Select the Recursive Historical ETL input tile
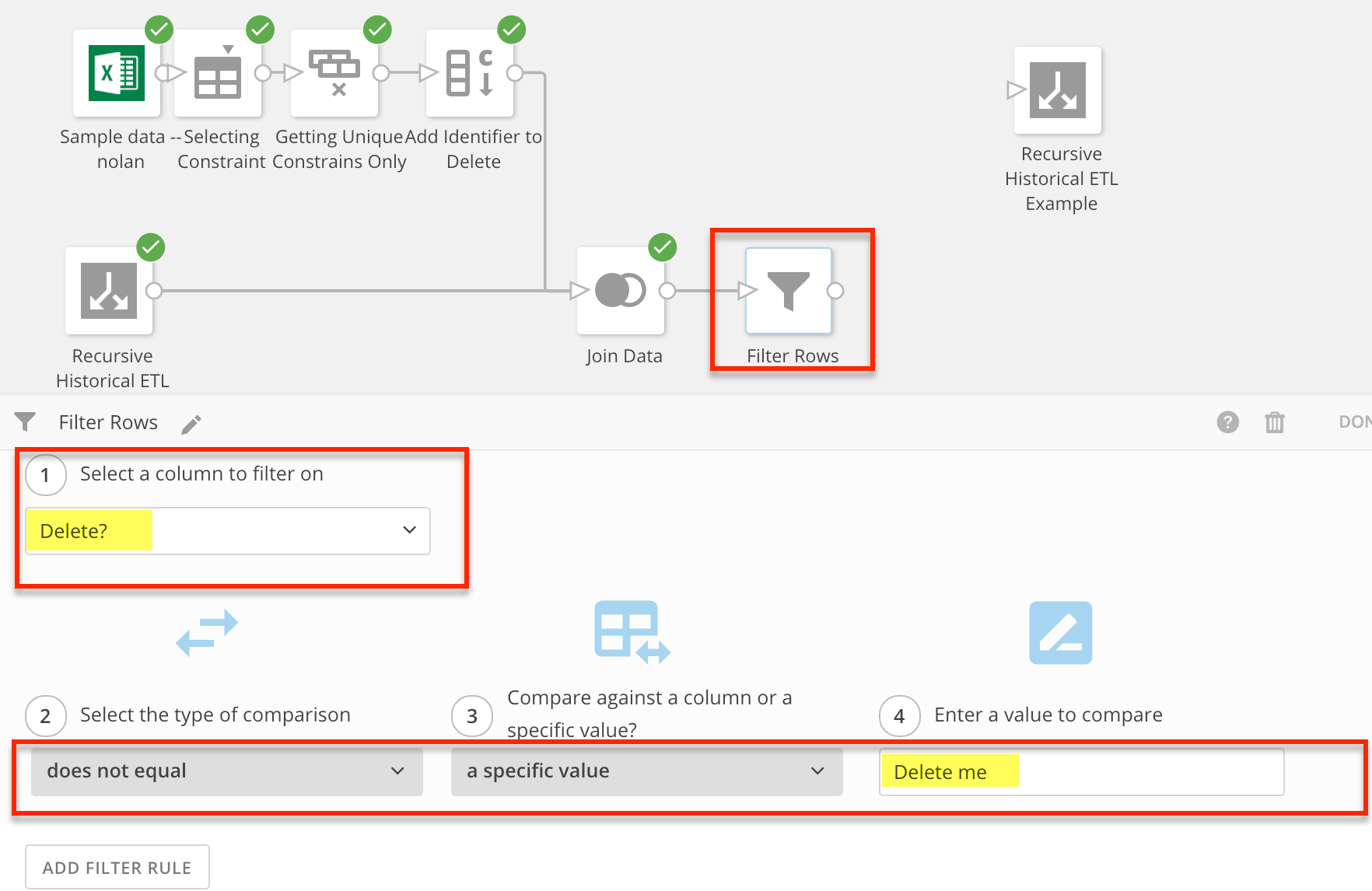The image size is (1372, 891). 109,290
